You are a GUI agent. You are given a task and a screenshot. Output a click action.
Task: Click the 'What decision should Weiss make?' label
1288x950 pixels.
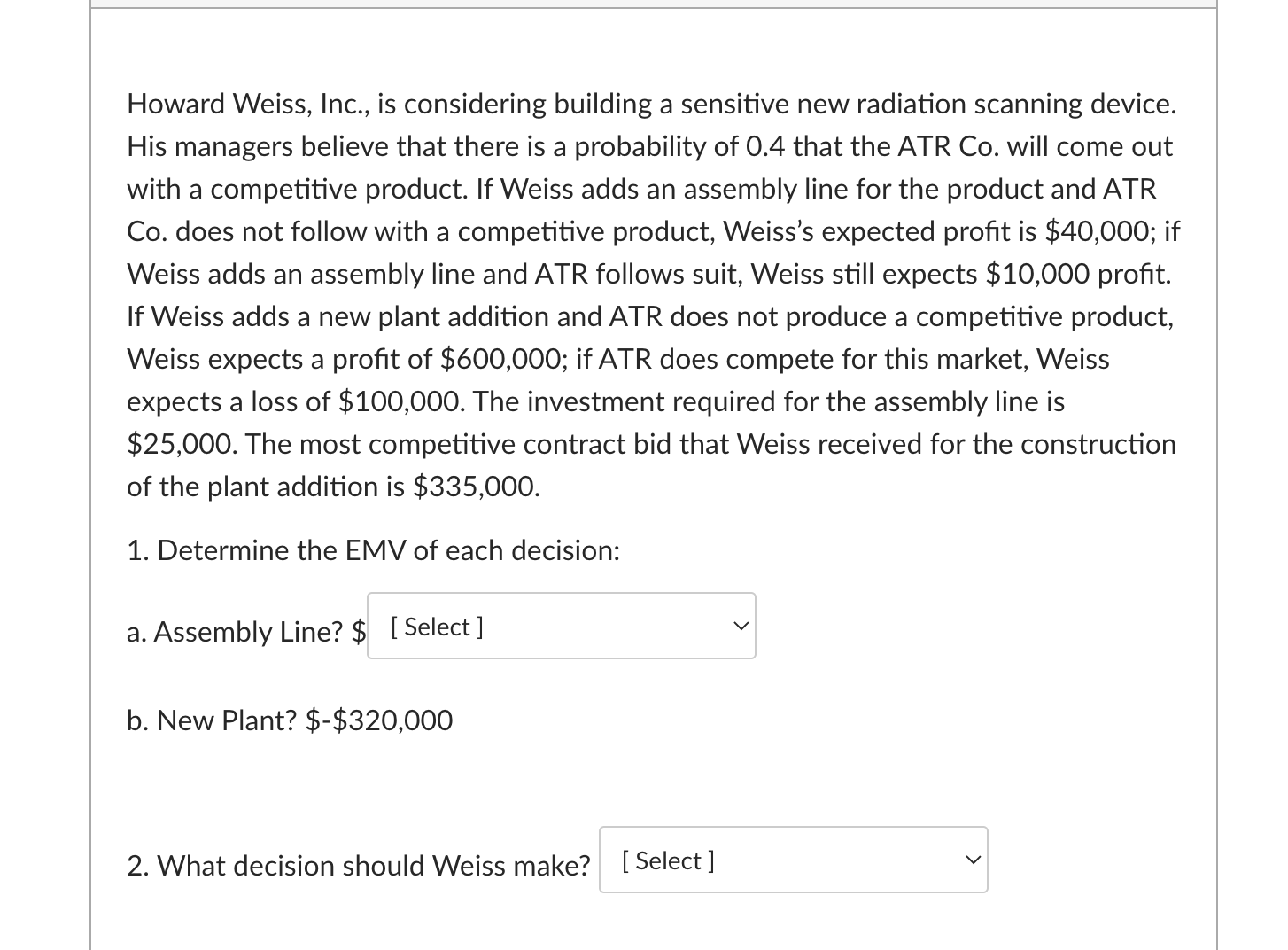[358, 866]
